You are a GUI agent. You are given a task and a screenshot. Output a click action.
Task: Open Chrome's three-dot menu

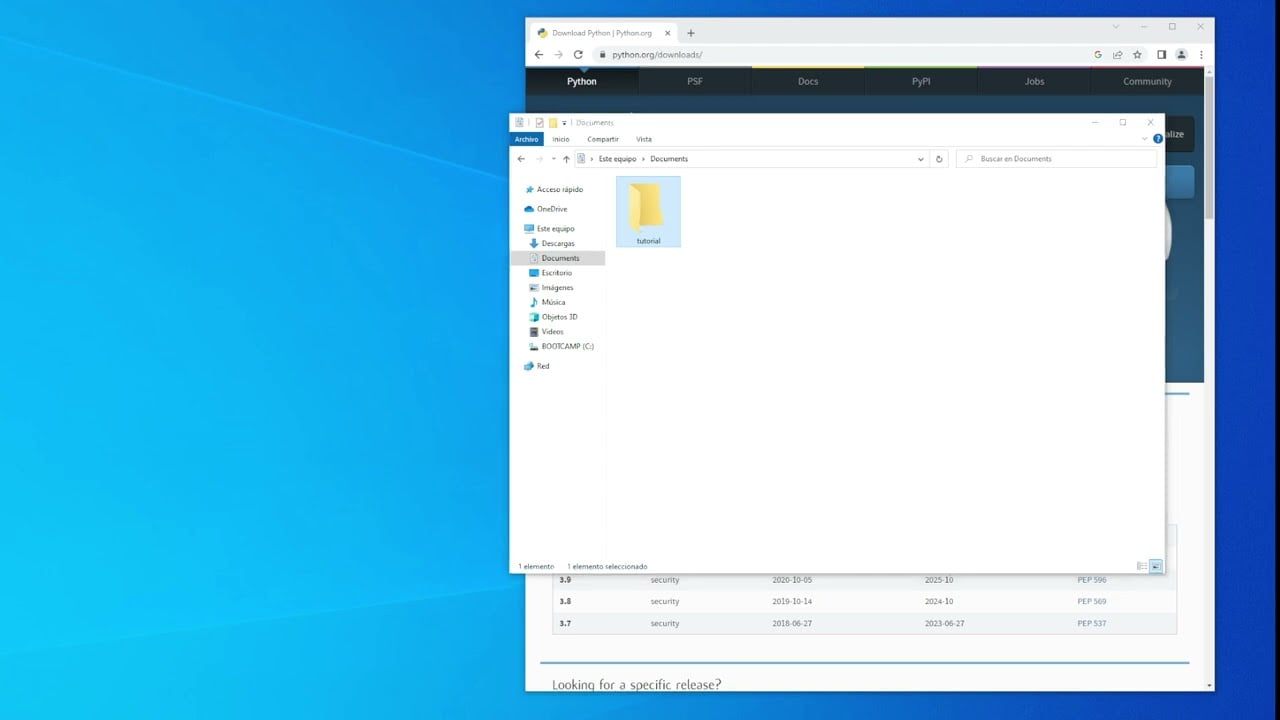1200,54
